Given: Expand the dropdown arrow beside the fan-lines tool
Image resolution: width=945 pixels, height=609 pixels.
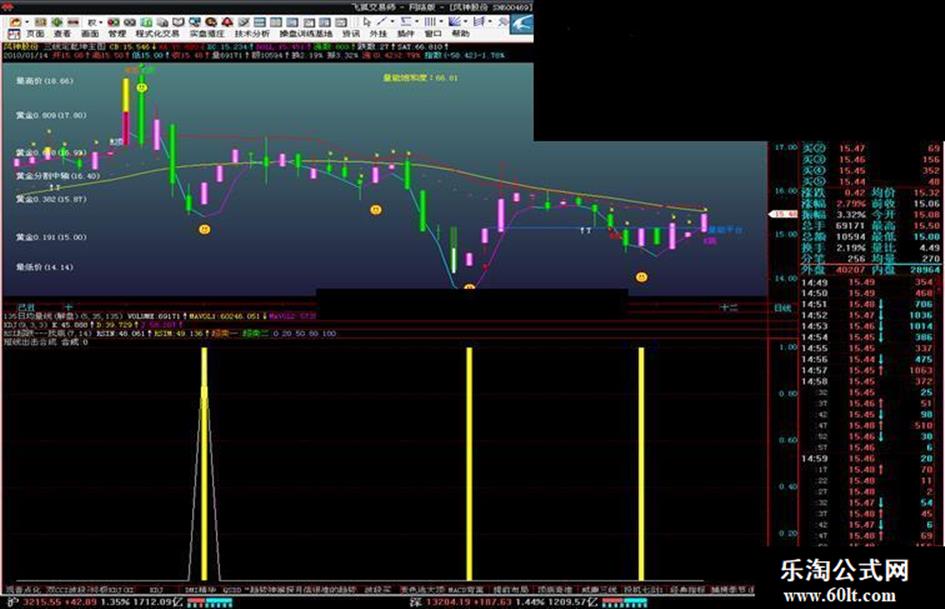Looking at the screenshot, I should pyautogui.click(x=466, y=22).
